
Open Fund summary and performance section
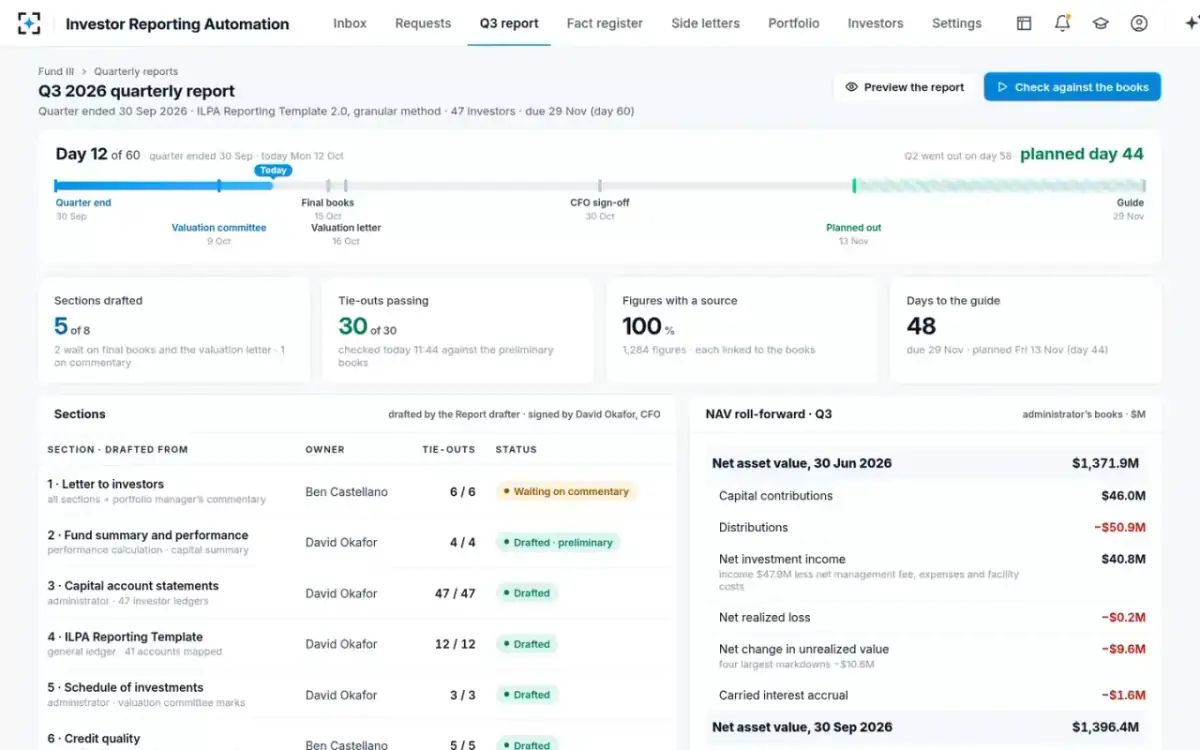[x=357, y=542]
